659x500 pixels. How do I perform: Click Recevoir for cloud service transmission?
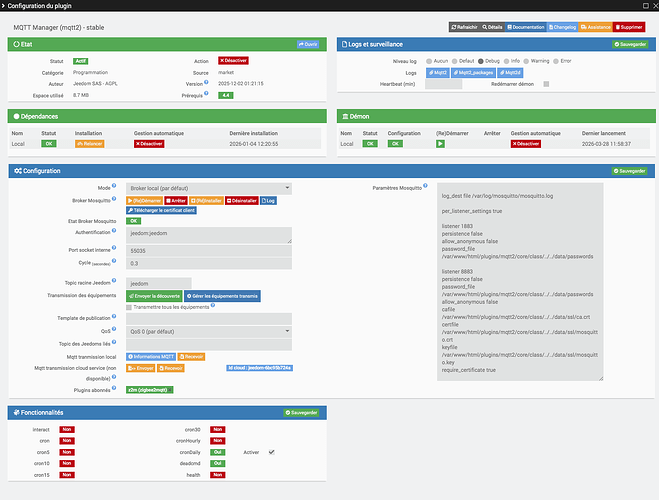[x=171, y=368]
